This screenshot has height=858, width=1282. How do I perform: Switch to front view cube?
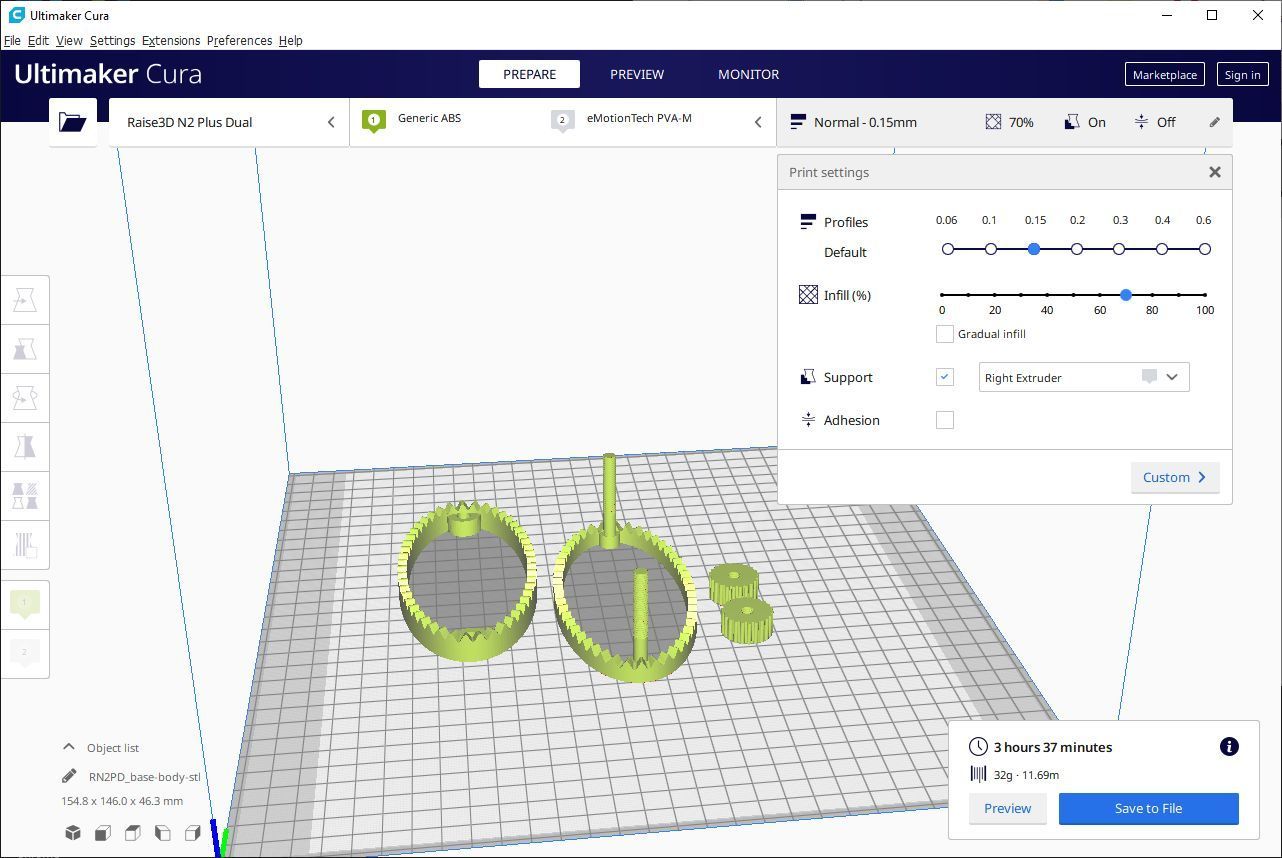(103, 833)
